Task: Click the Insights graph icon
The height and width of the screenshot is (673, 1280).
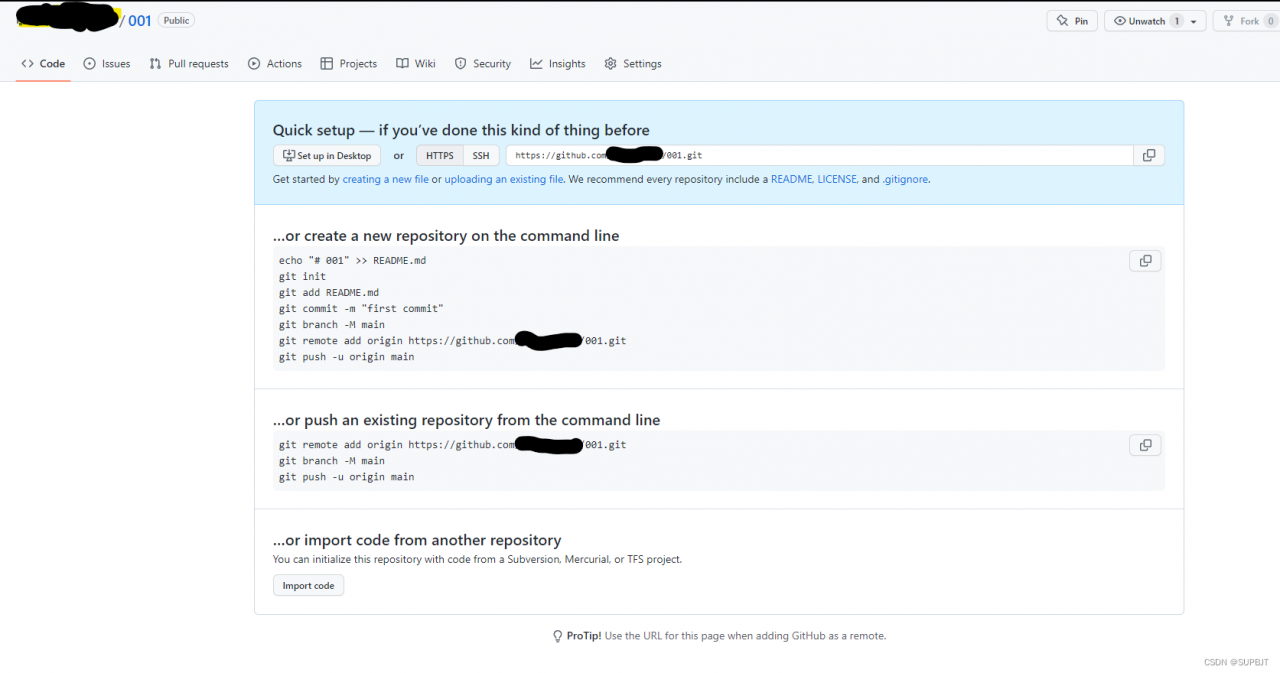Action: click(536, 63)
